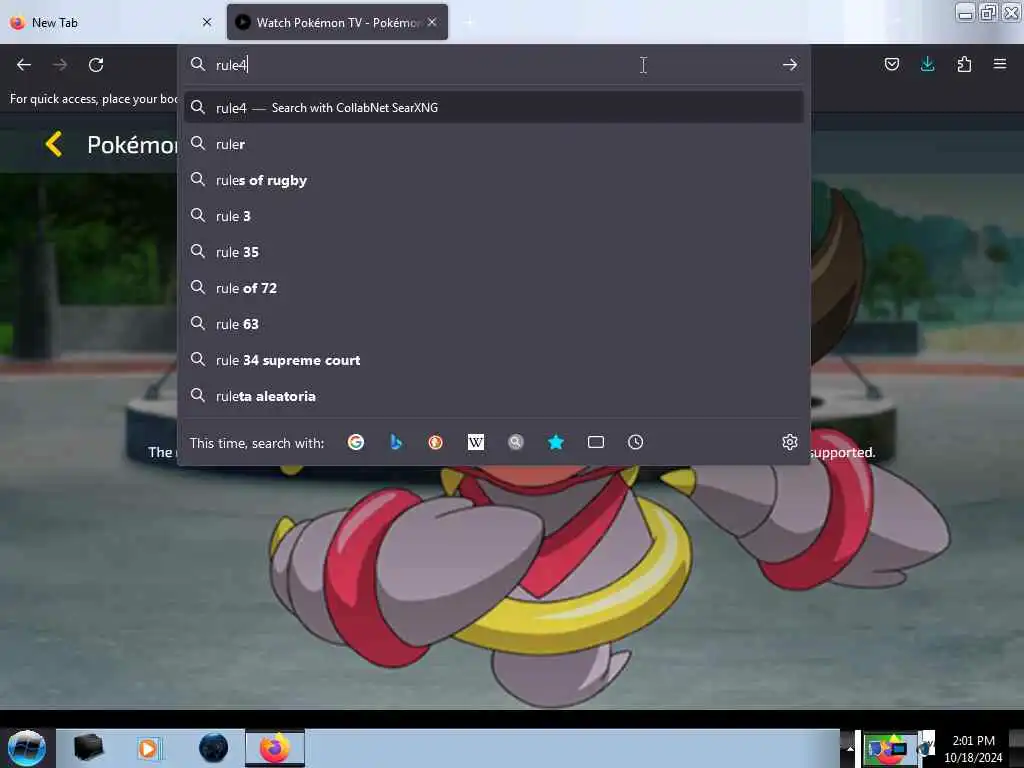Click the yellow back chevron on Pokémon TV
This screenshot has width=1024, height=768.
tap(54, 144)
